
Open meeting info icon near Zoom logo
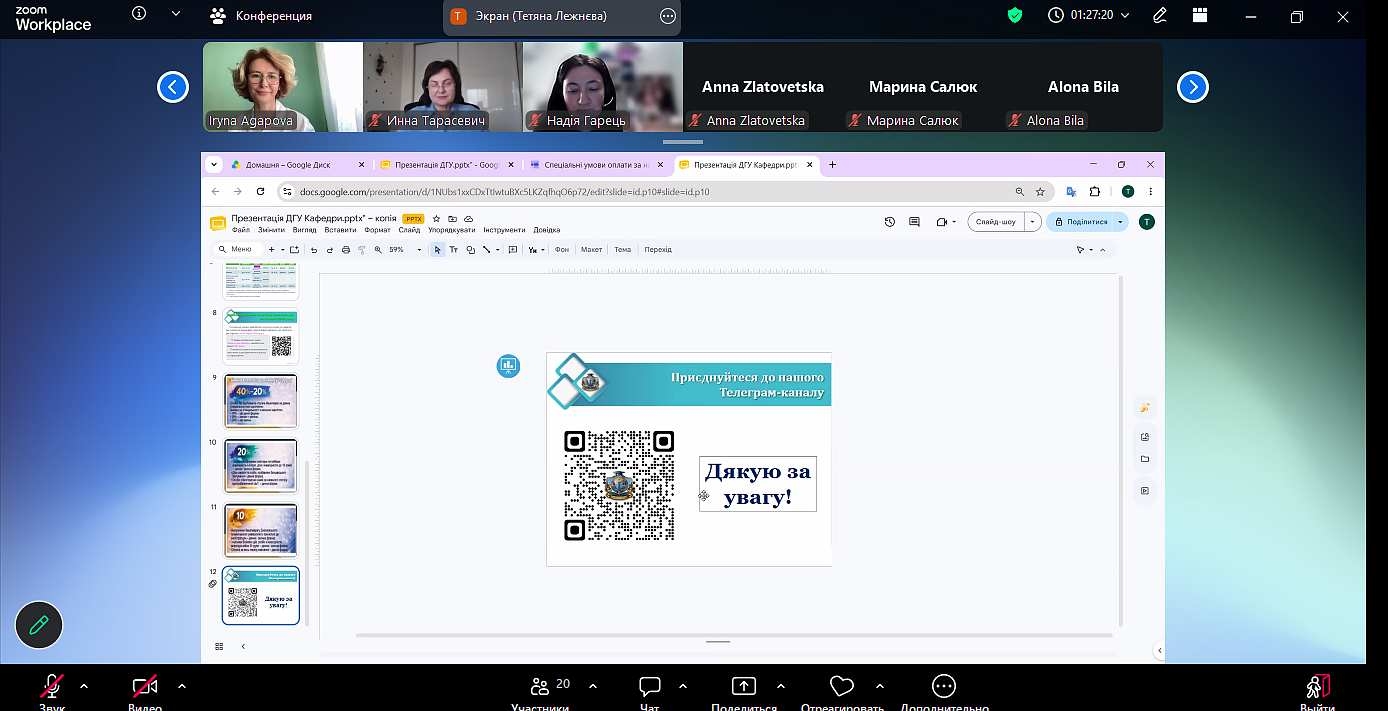coord(139,14)
